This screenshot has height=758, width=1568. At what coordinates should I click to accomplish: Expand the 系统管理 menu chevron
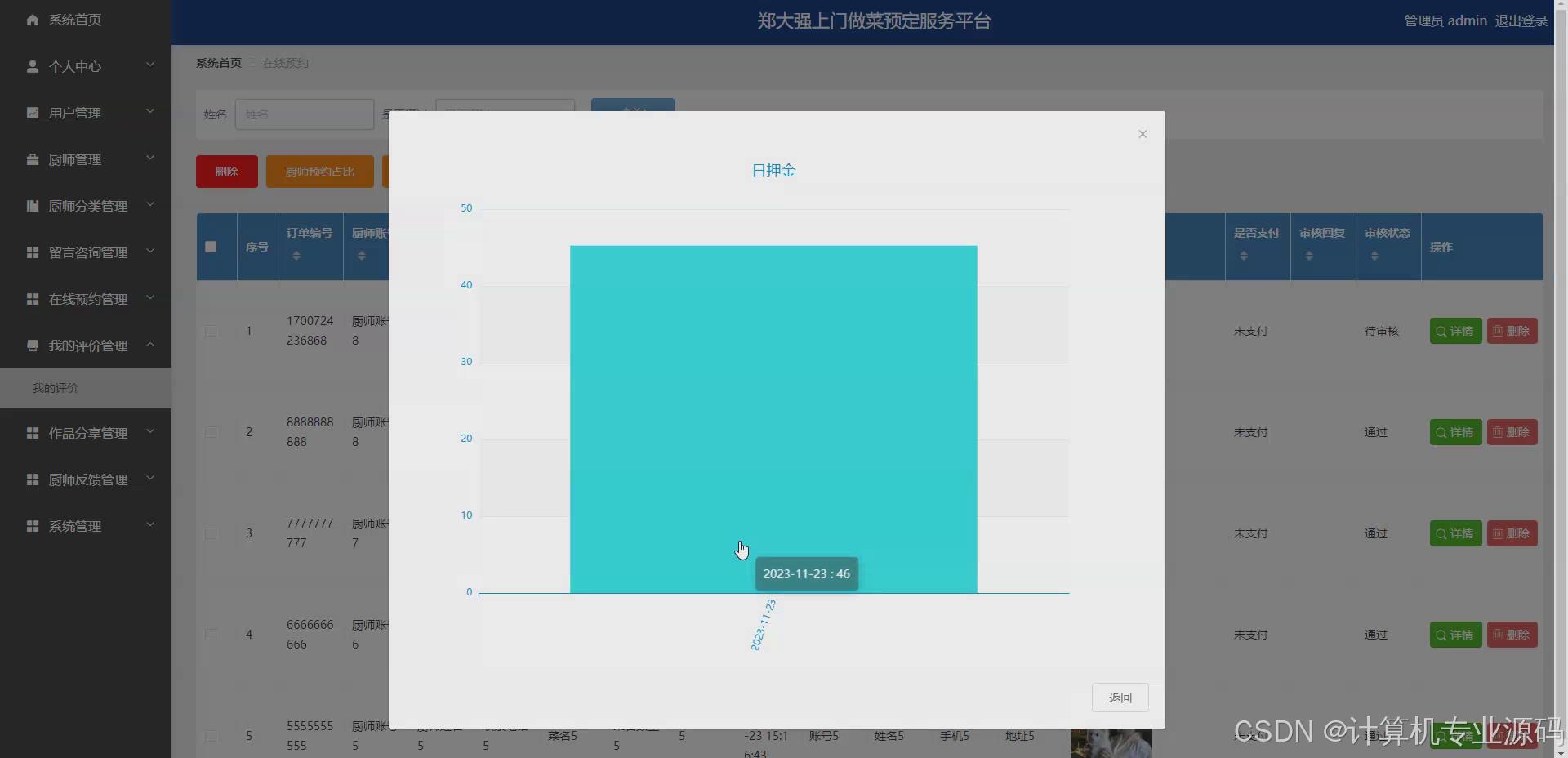pyautogui.click(x=150, y=524)
